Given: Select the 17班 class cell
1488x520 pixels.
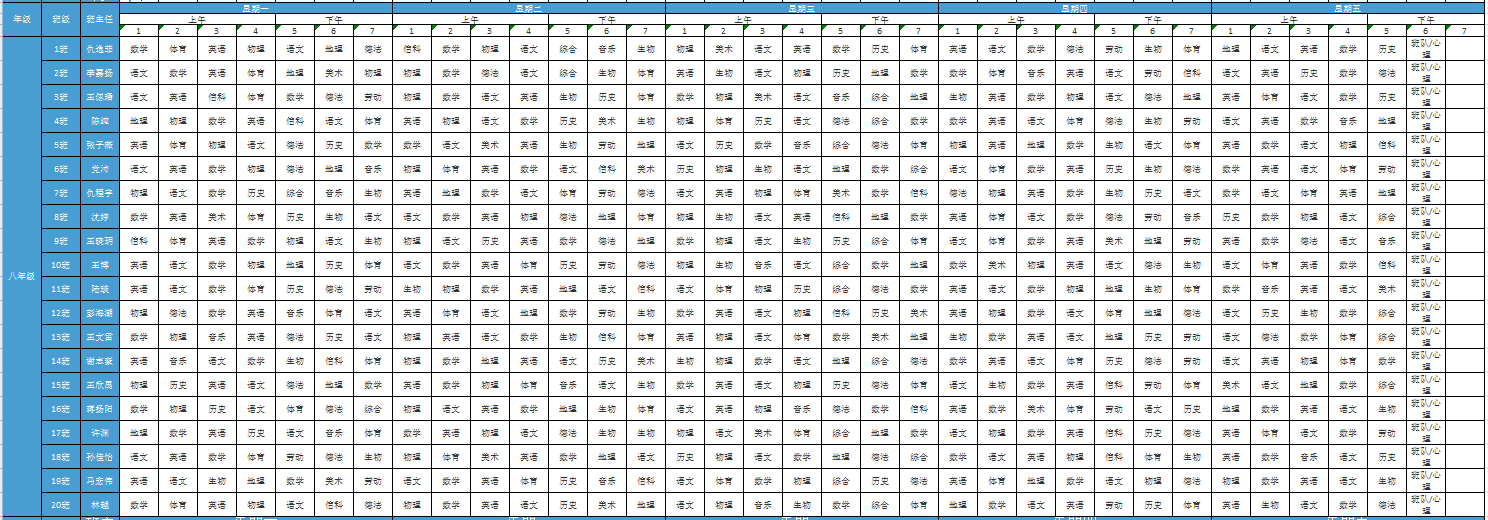Looking at the screenshot, I should click(60, 432).
